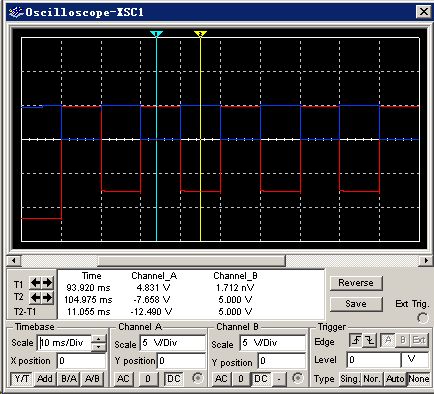Switch to B/A display mode
Viewport: 434px width, 394px height.
[x=69, y=379]
